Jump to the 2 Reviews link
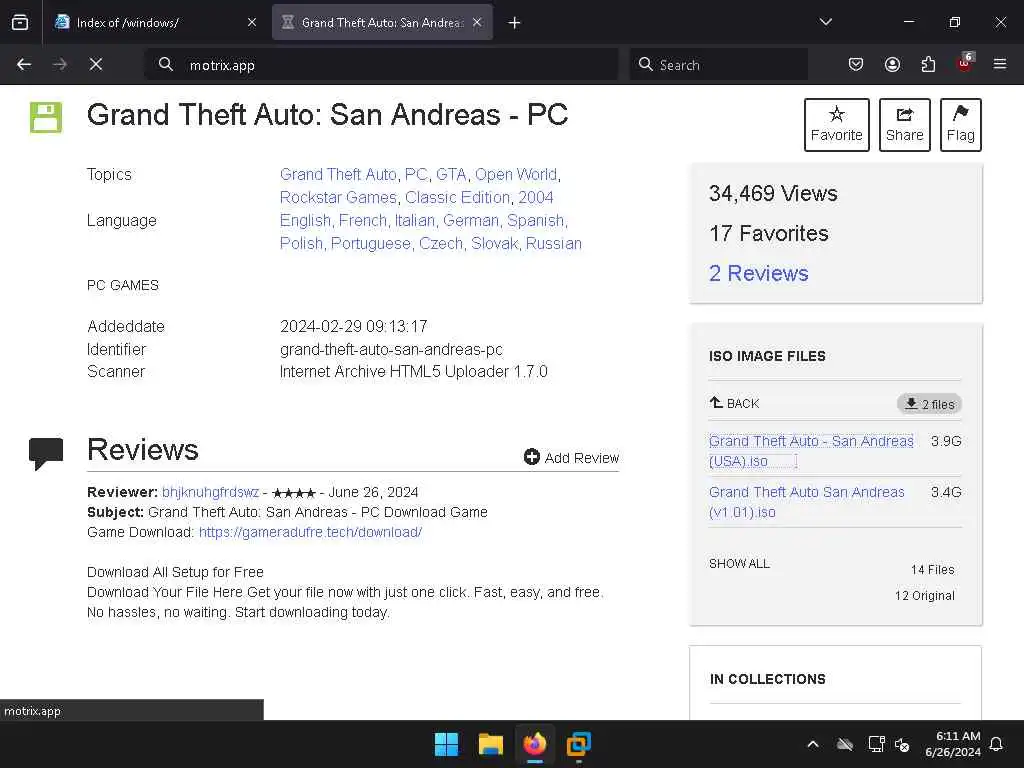 758,273
